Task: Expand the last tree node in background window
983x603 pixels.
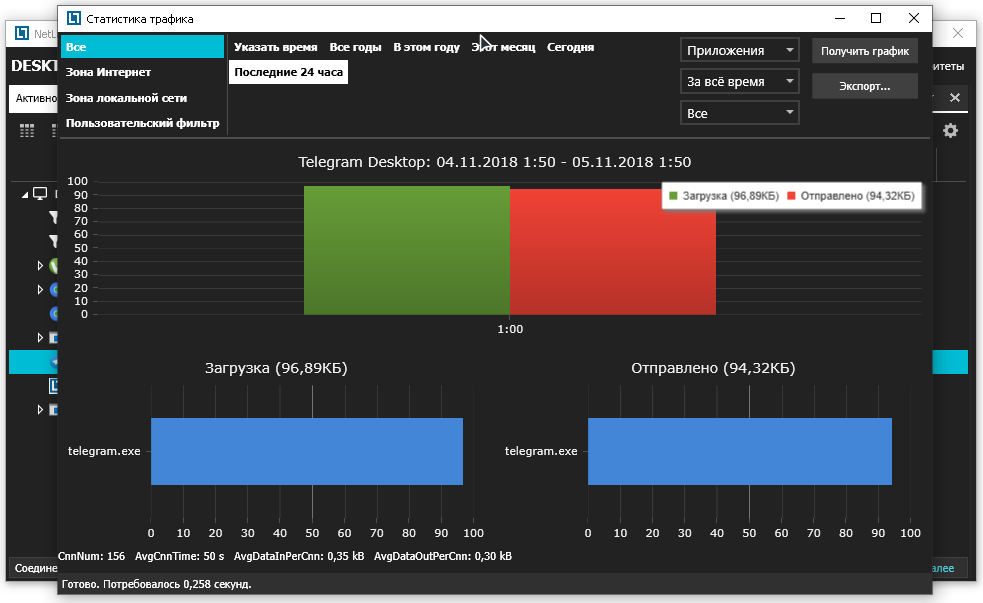Action: point(40,409)
